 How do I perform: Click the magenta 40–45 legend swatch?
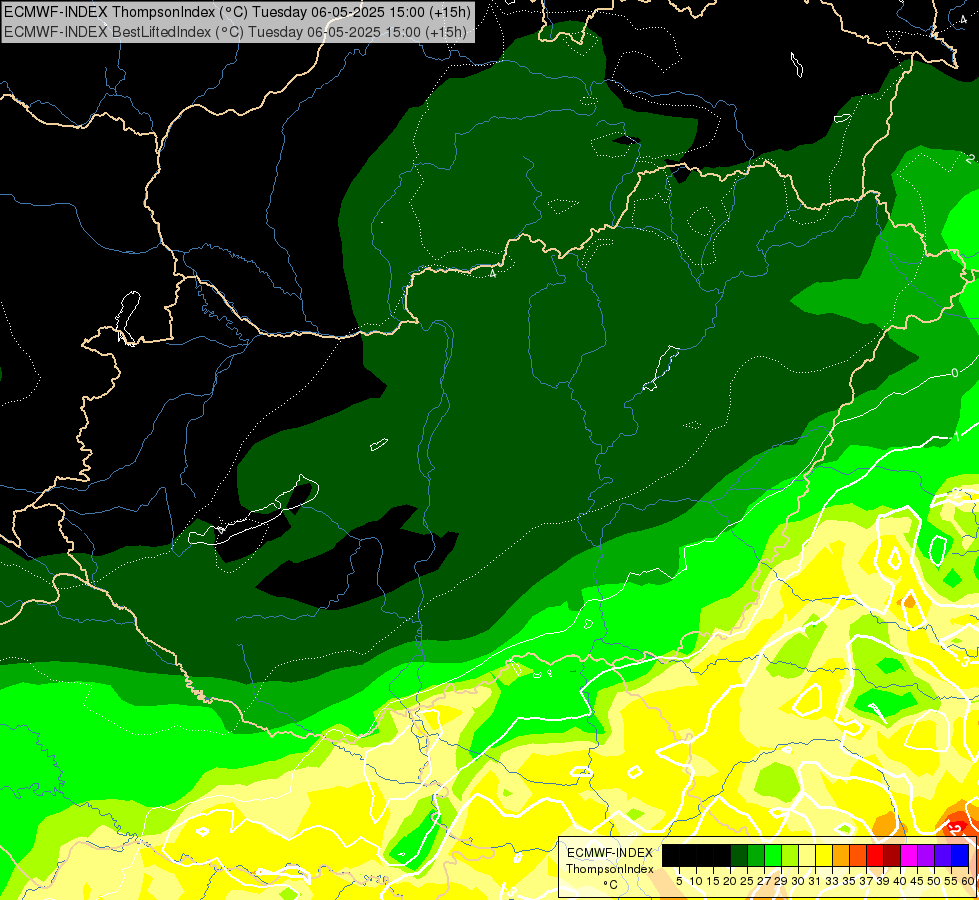pyautogui.click(x=909, y=855)
